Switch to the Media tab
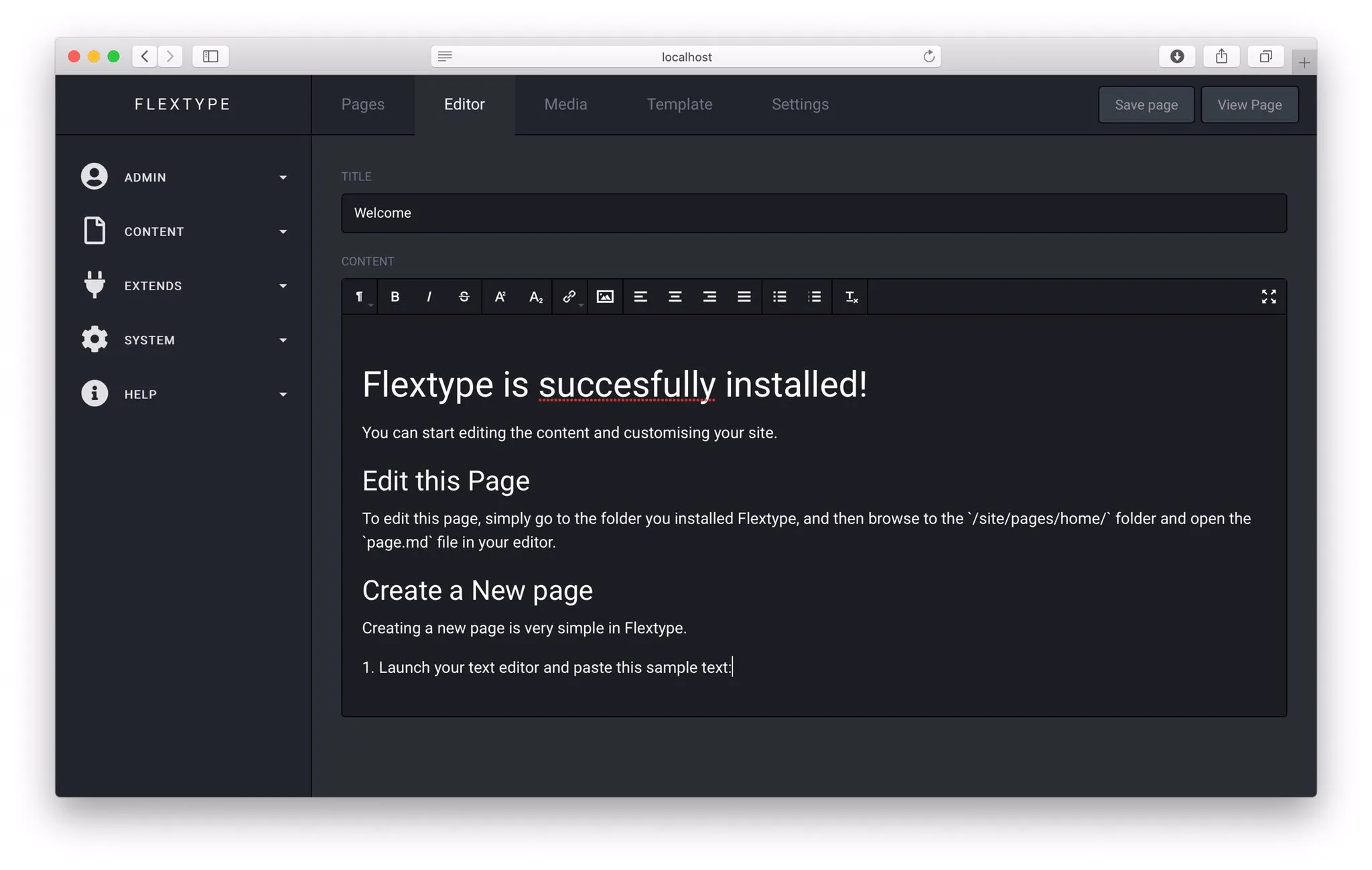This screenshot has width=1372, height=870. coord(565,105)
